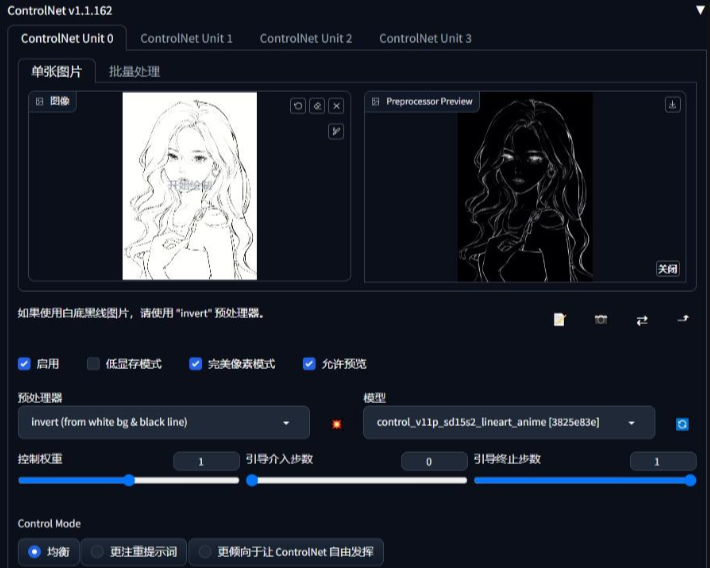Click the undo icon on the image panel

pyautogui.click(x=297, y=106)
